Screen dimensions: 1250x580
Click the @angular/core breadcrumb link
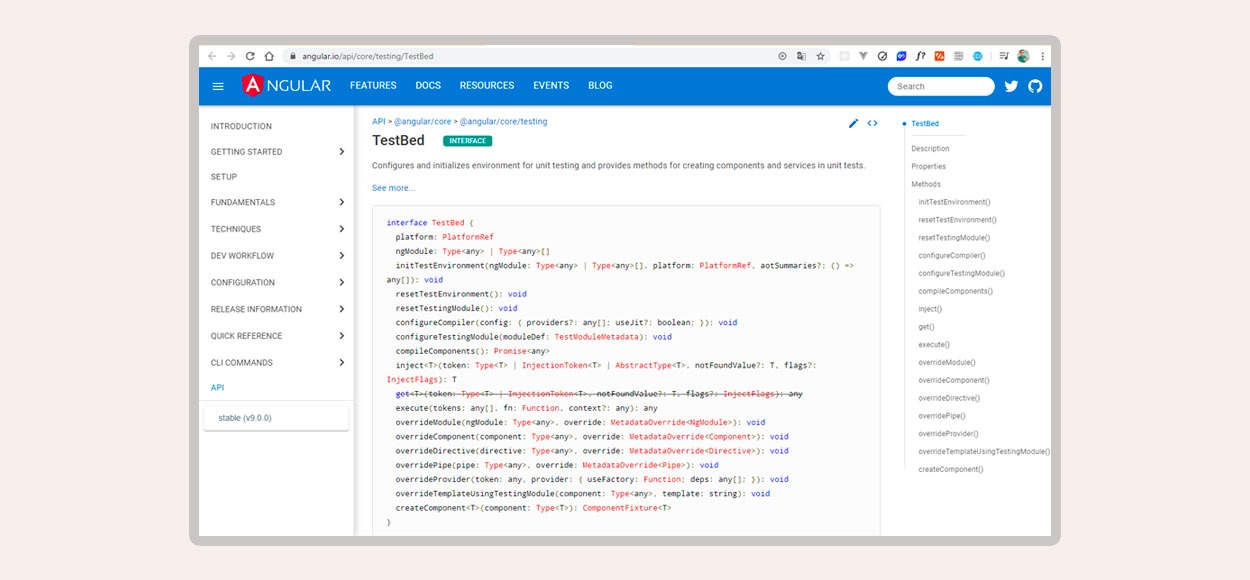click(x=423, y=122)
